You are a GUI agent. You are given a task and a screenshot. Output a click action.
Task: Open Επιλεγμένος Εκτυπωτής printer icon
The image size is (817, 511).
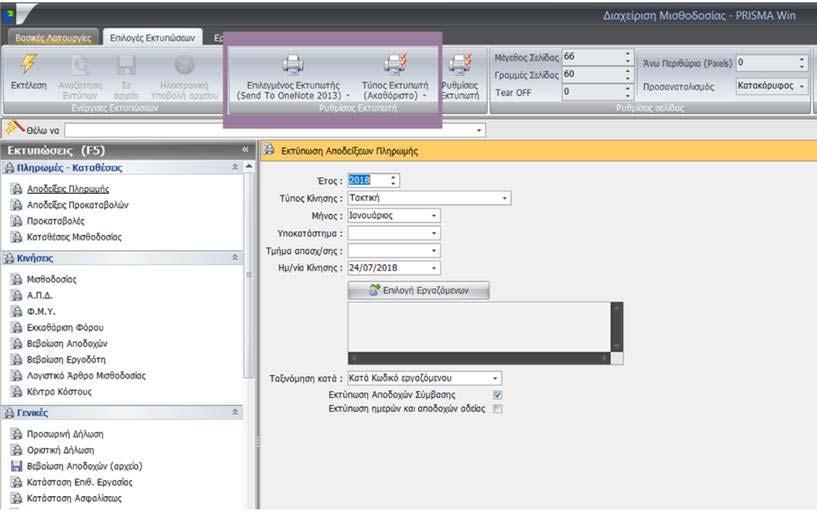click(x=293, y=65)
